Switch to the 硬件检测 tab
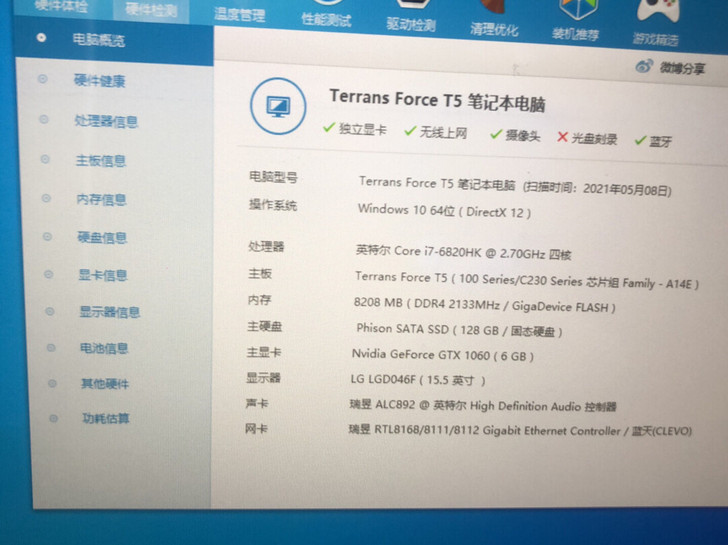 (x=151, y=9)
